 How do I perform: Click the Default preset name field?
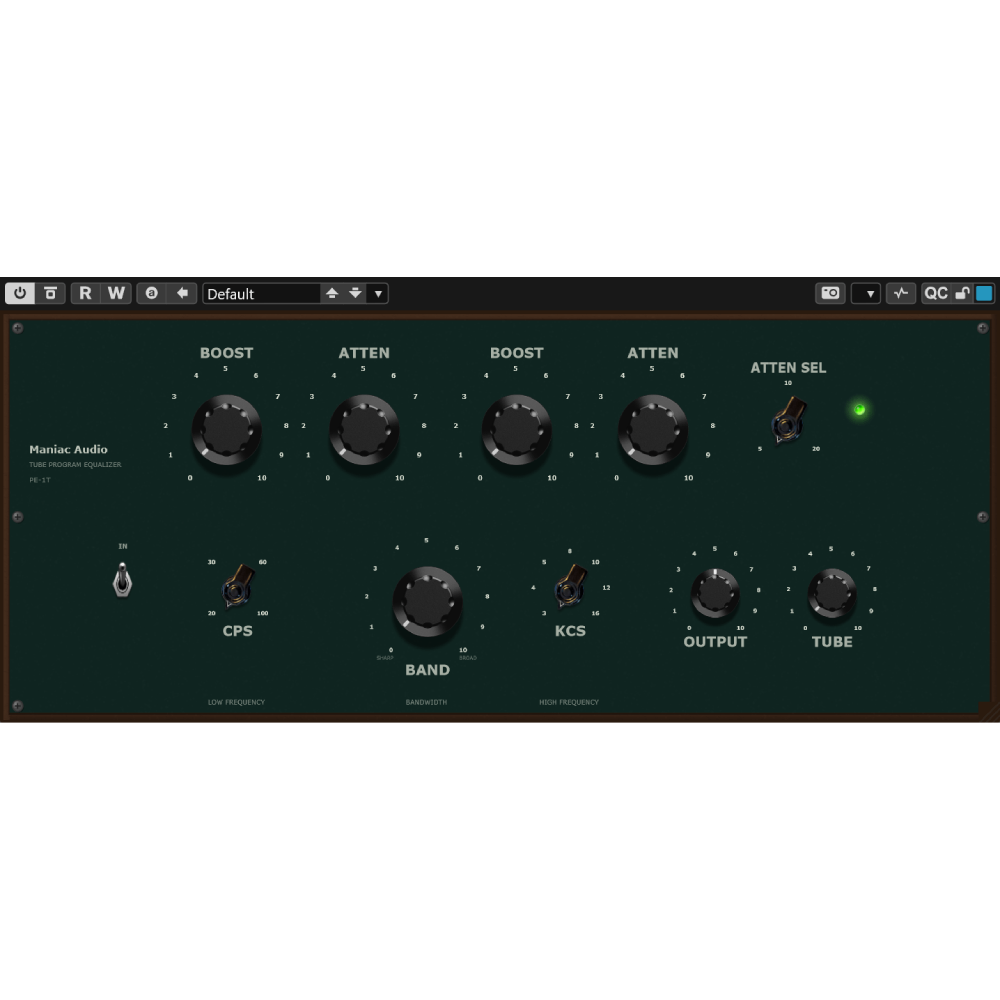tap(260, 293)
